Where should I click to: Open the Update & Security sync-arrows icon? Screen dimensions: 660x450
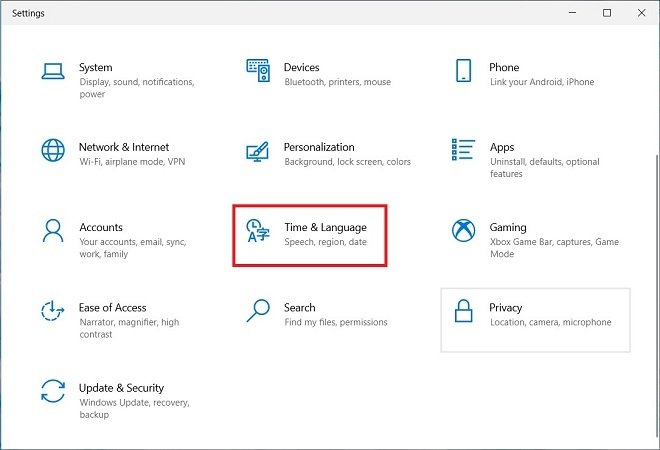53,391
